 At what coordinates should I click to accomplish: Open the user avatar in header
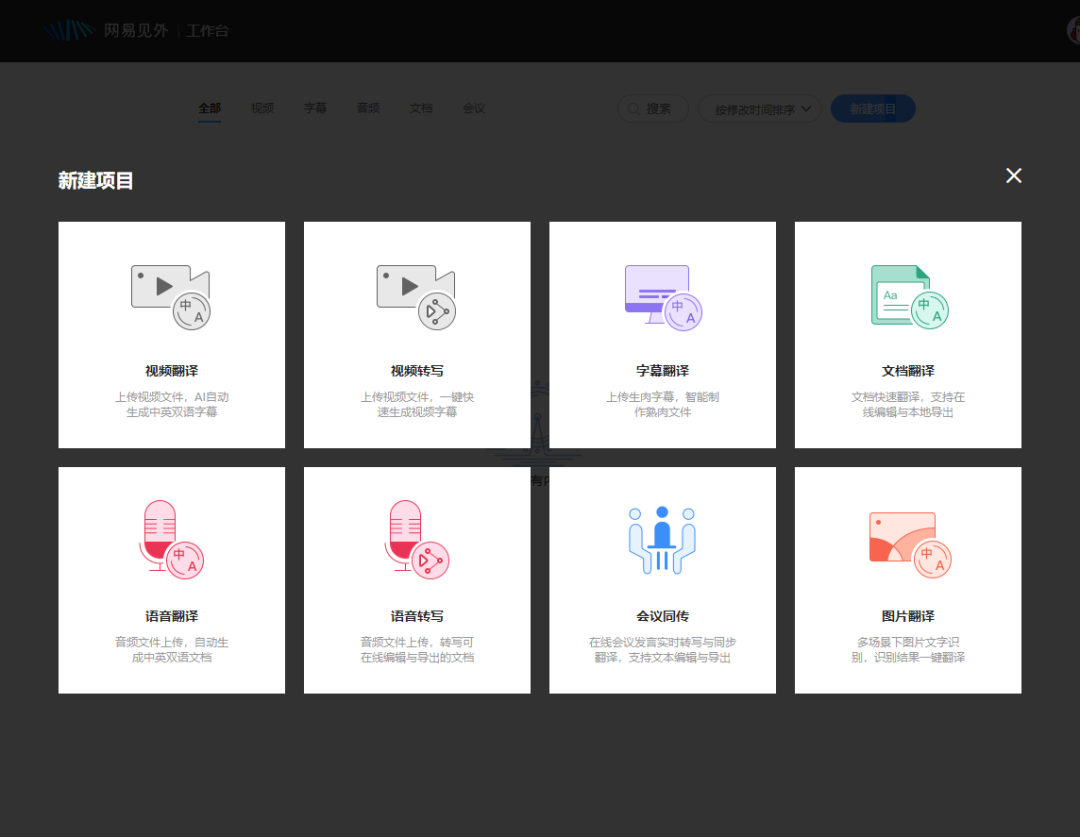point(1073,30)
